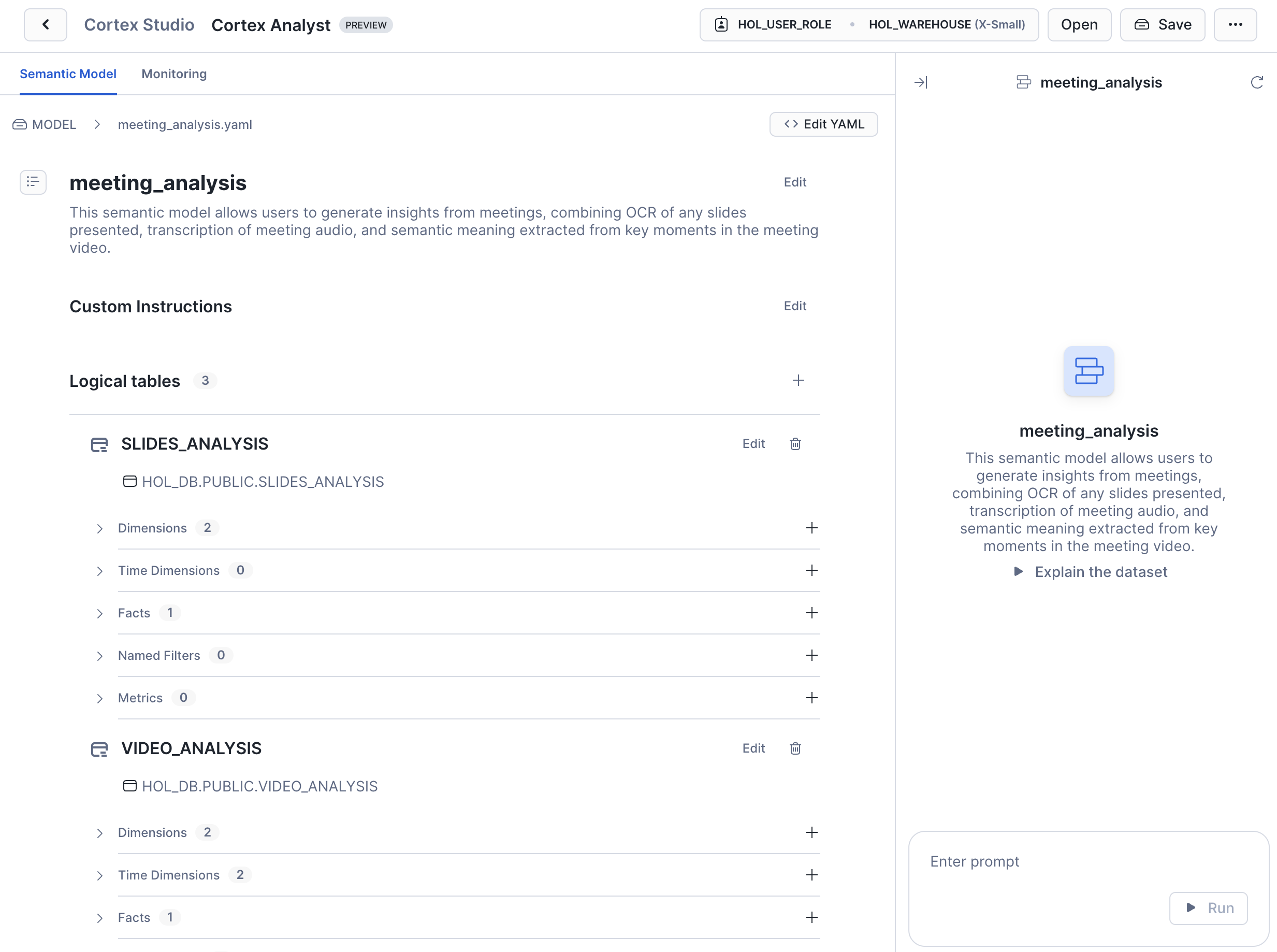Add a metric to SLIDES_ANALYSIS
Viewport: 1277px width, 952px height.
811,698
